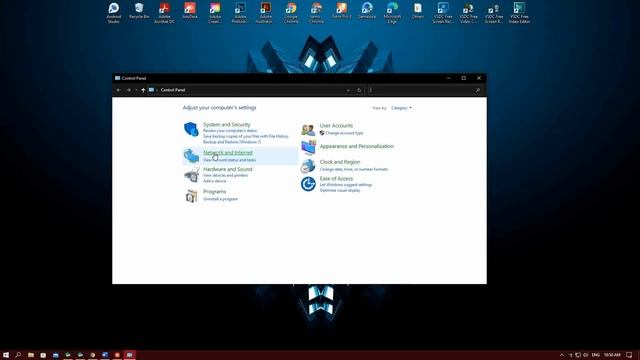
Task: Open Save backup copies with File History
Action: [x=246, y=136]
